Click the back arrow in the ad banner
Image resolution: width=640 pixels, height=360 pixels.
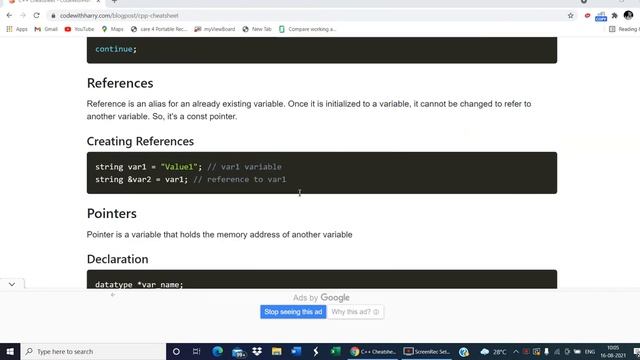click(x=113, y=295)
